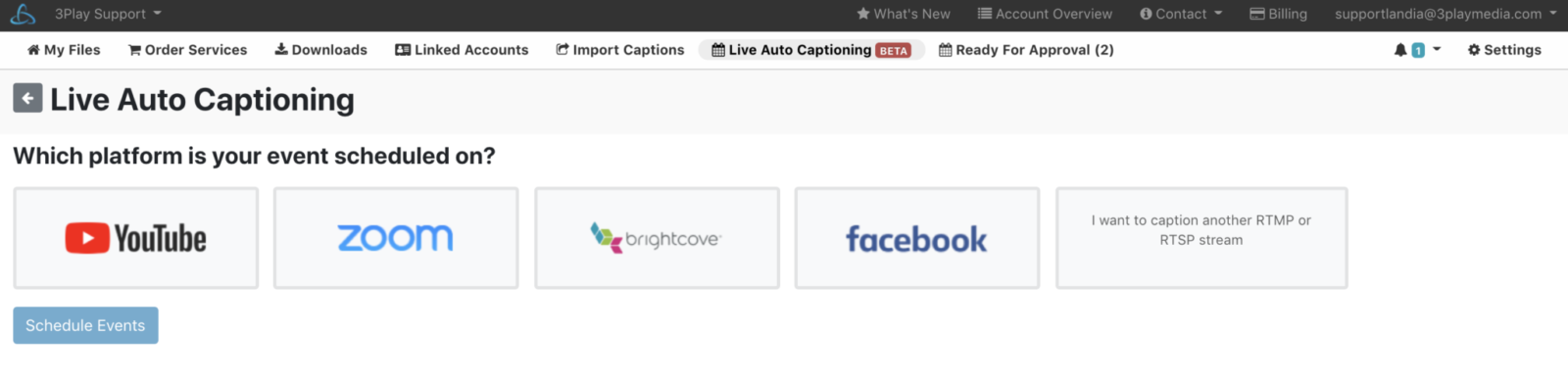Open the Downloads tab
Image resolution: width=1568 pixels, height=380 pixels.
coord(321,50)
